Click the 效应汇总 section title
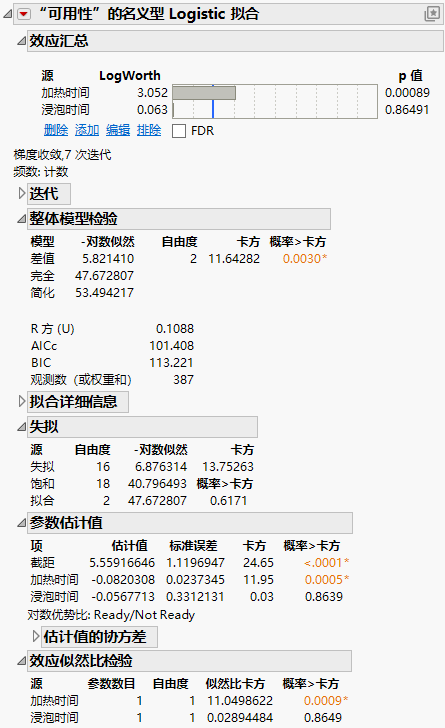 point(59,41)
